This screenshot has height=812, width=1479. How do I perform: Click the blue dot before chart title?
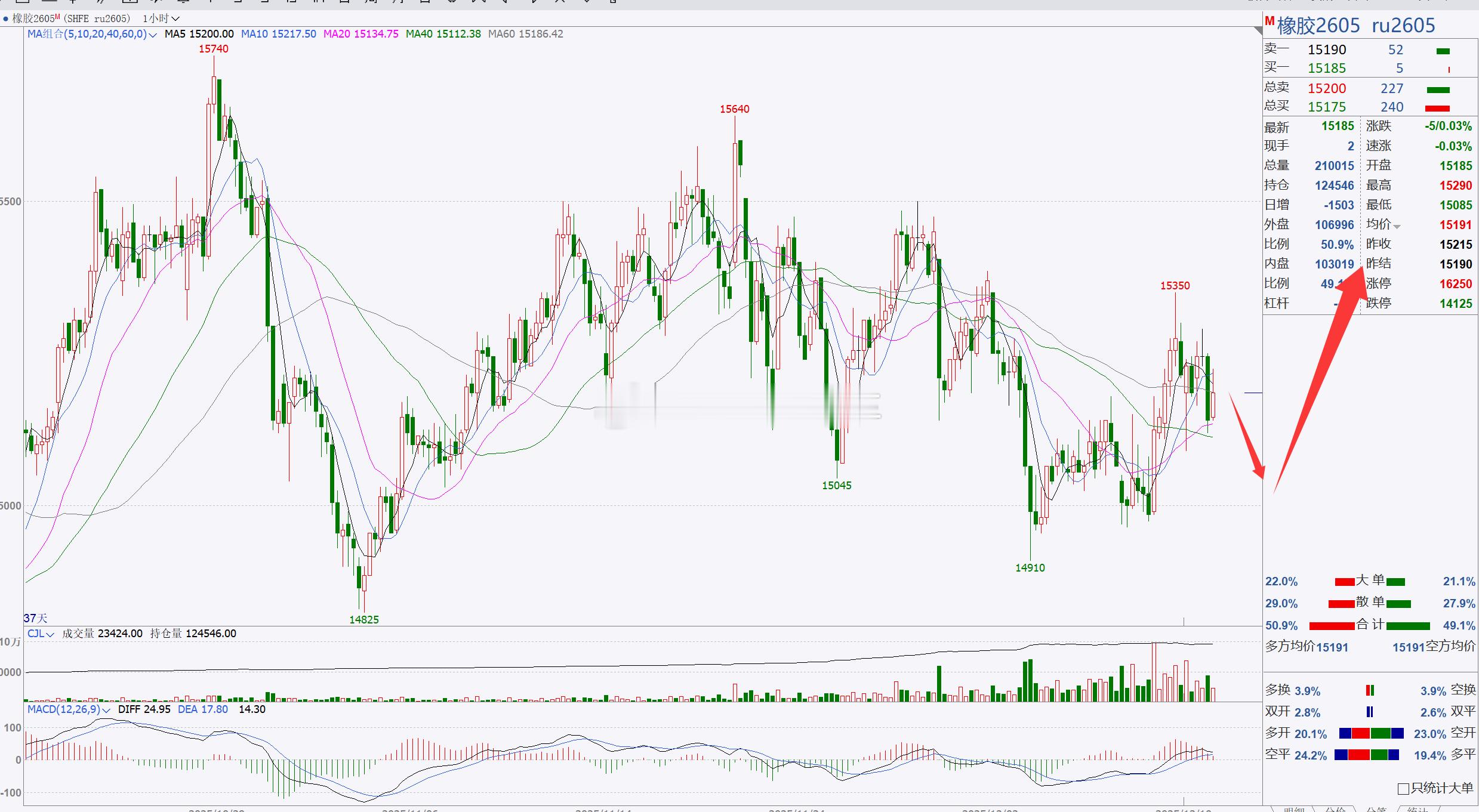tap(5, 18)
